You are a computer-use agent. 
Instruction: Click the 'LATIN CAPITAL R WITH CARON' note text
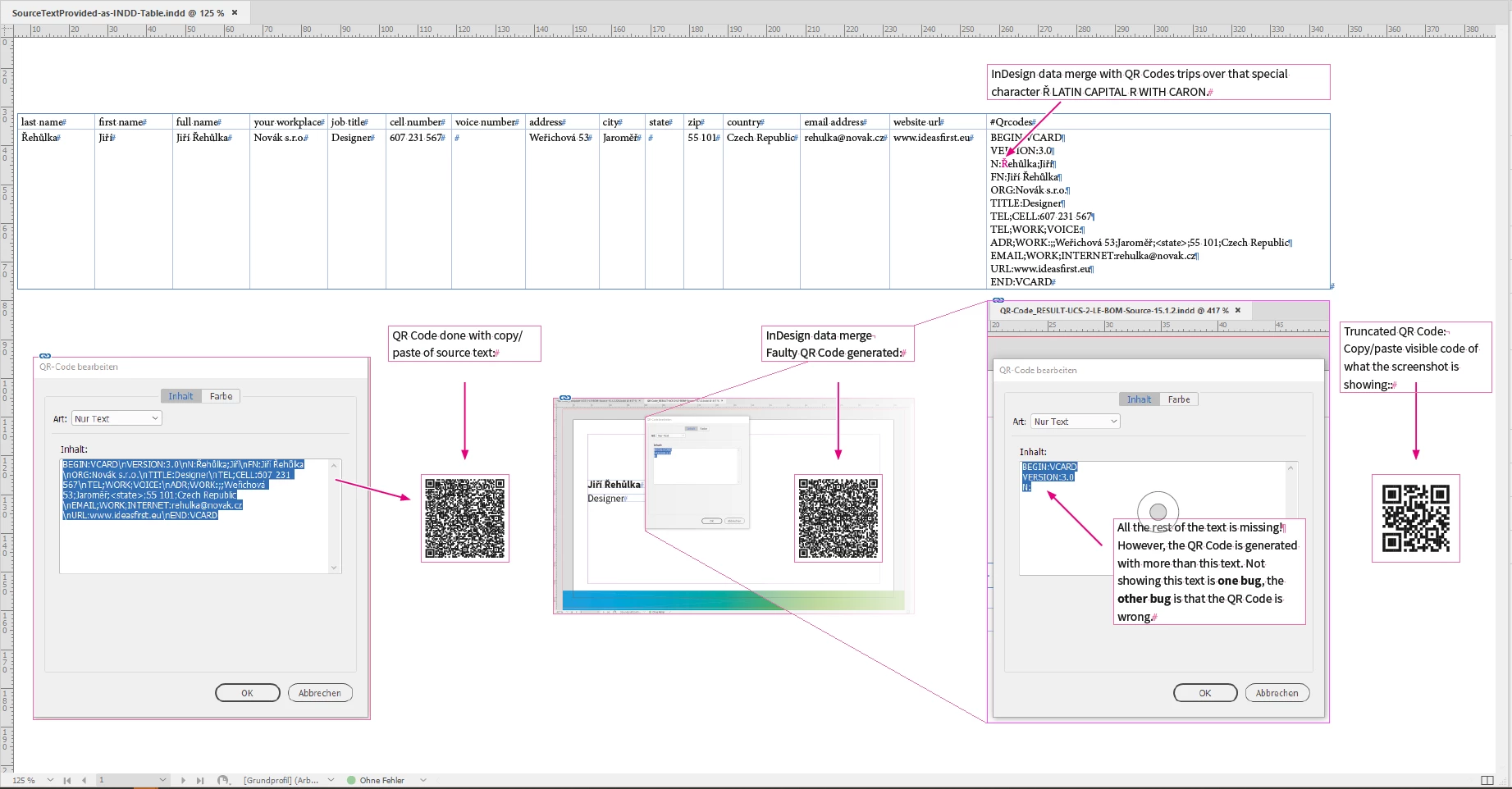1129,92
